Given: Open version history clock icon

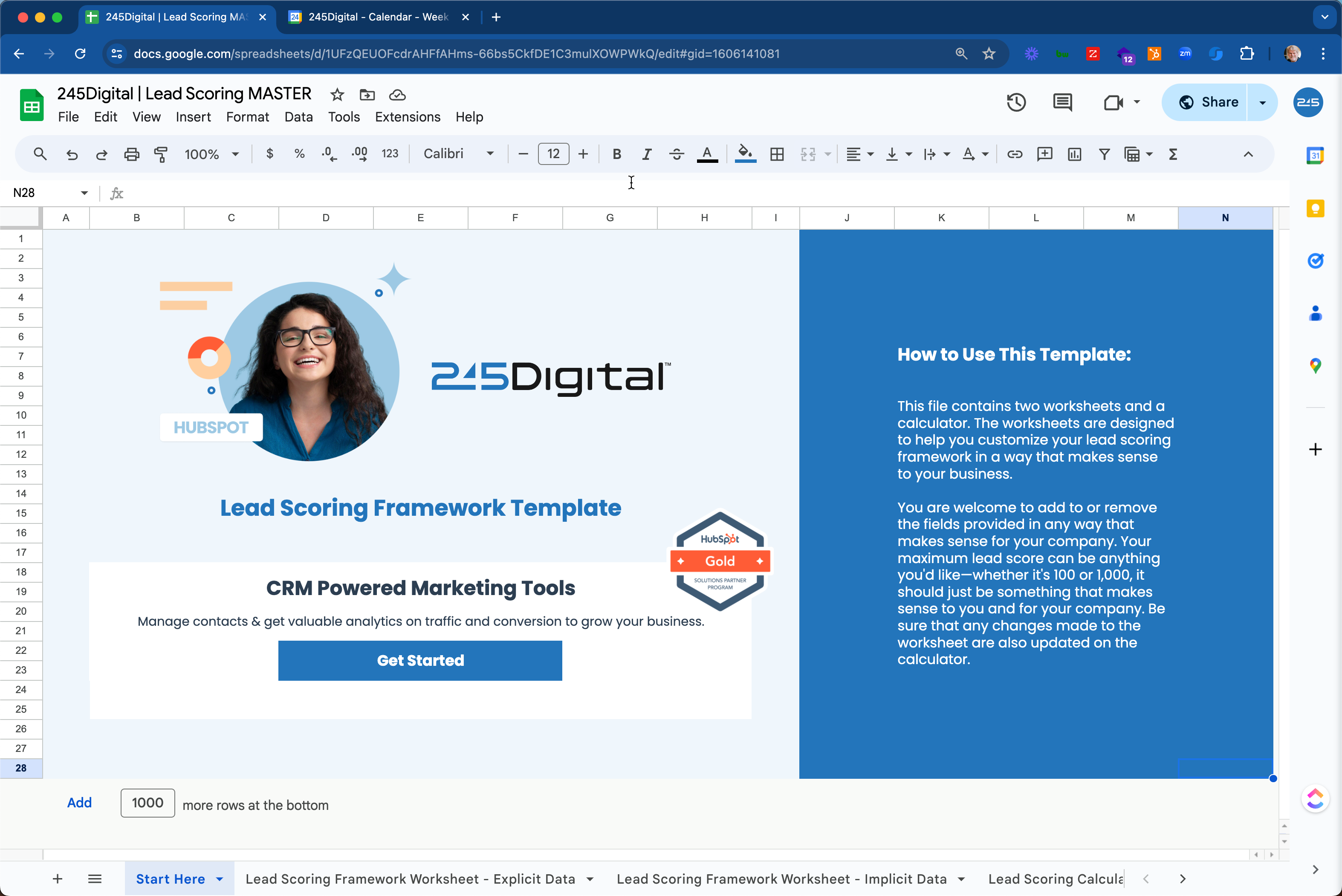Looking at the screenshot, I should tap(1016, 102).
